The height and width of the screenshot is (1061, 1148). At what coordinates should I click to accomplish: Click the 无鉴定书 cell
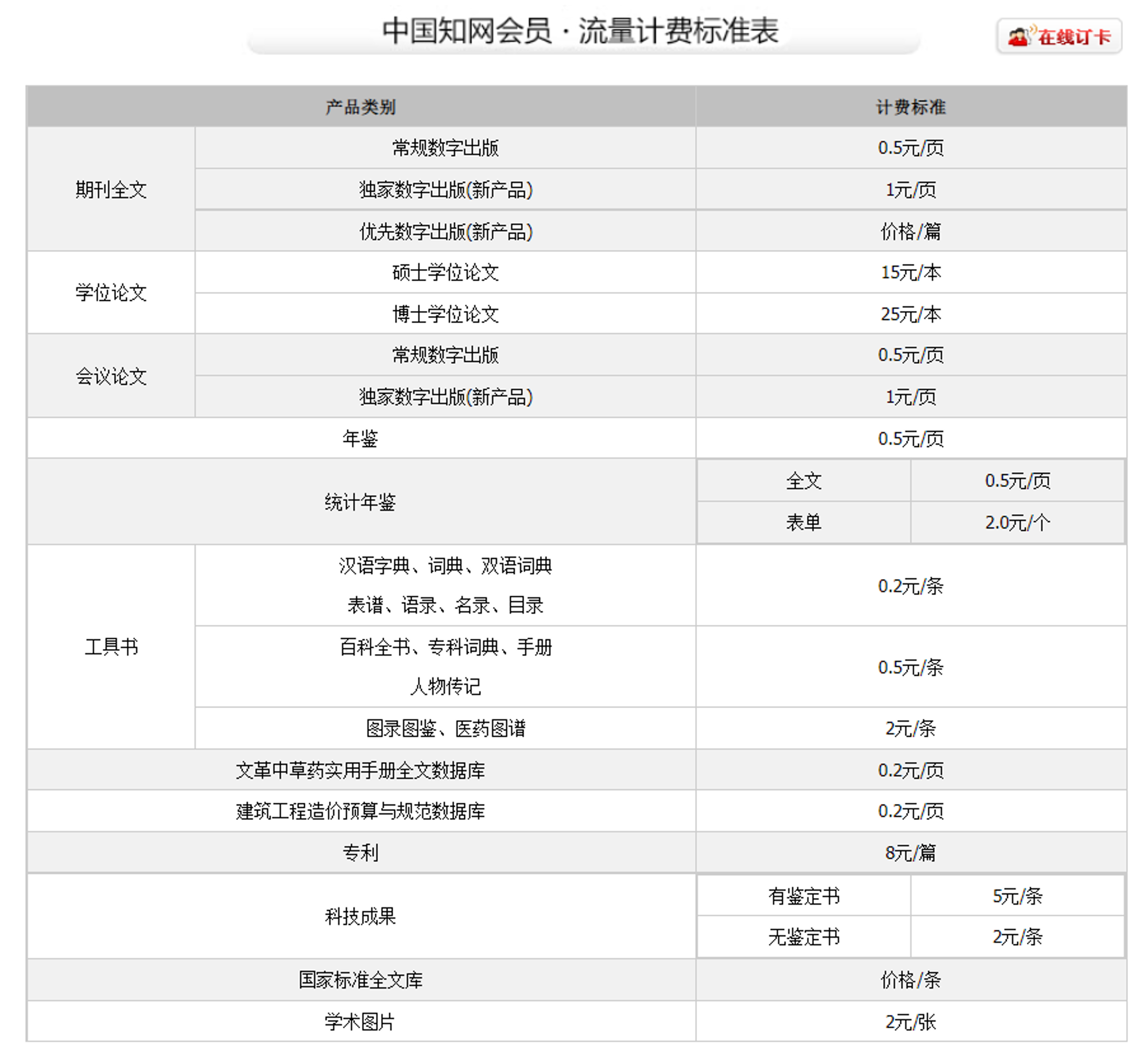pyautogui.click(x=804, y=937)
